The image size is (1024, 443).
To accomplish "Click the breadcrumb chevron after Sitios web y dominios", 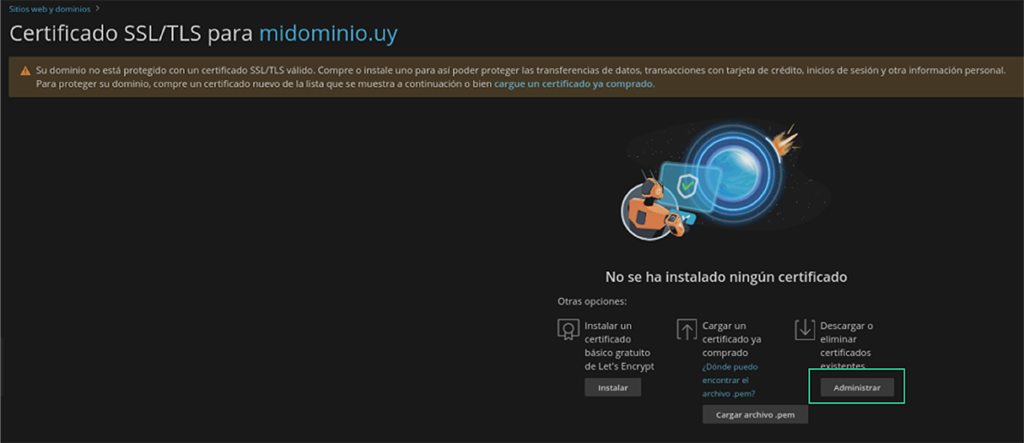I will click(97, 8).
